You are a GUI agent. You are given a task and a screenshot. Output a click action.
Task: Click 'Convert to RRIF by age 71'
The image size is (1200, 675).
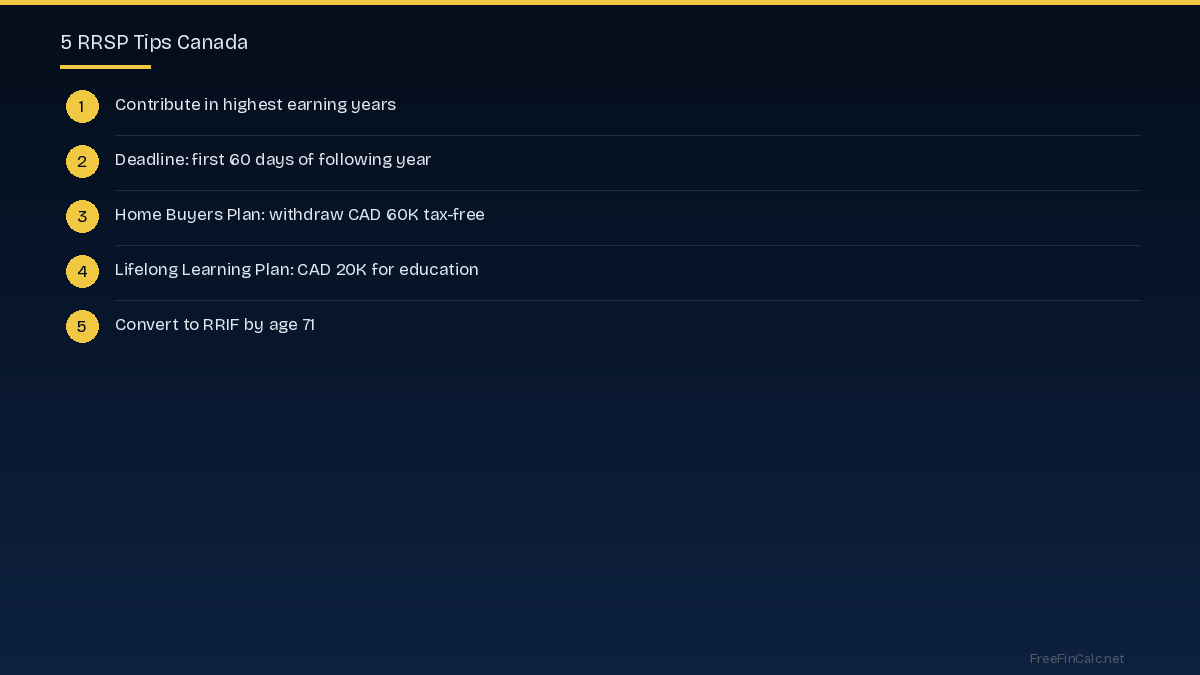coord(215,325)
